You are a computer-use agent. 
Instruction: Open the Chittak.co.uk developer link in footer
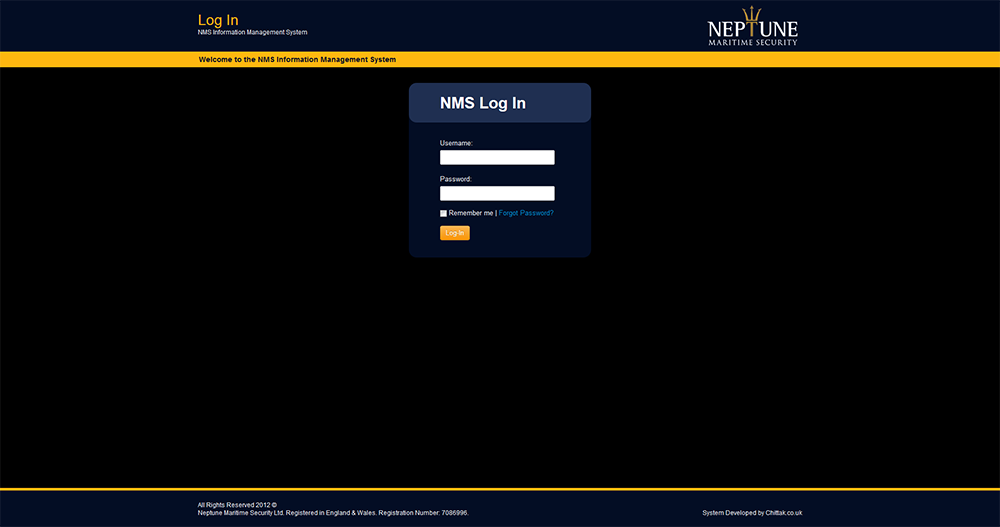784,513
